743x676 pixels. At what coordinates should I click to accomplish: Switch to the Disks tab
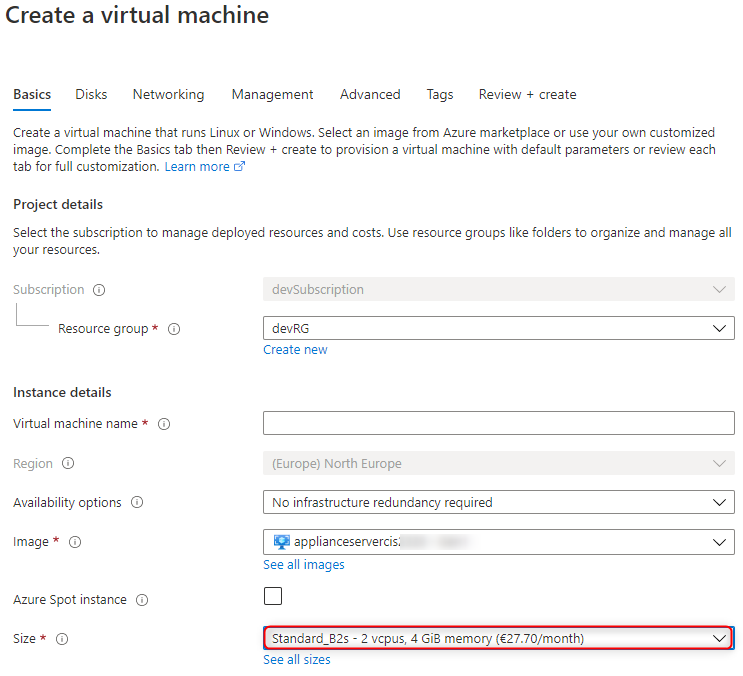tap(91, 94)
